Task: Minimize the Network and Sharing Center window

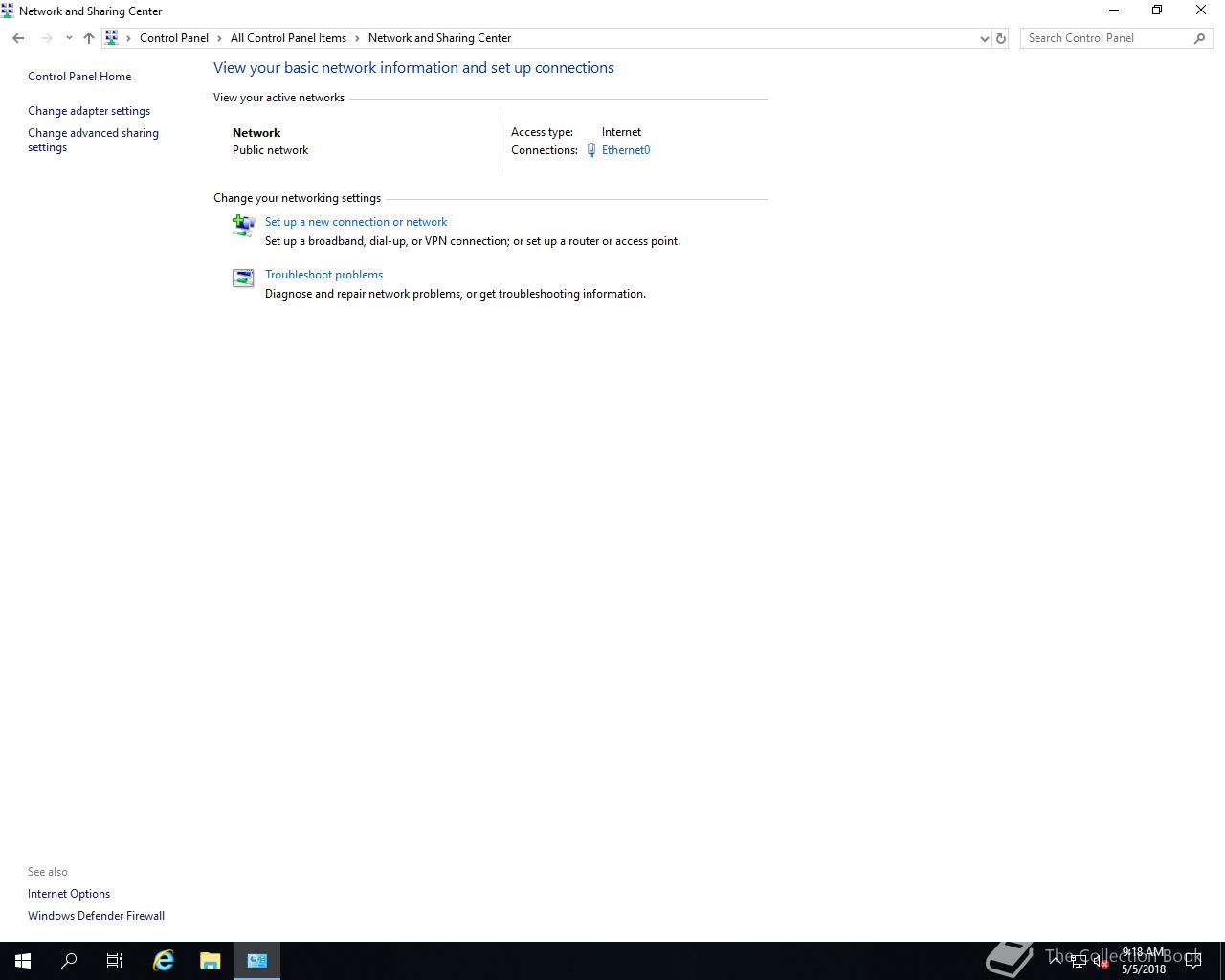Action: pyautogui.click(x=1113, y=11)
